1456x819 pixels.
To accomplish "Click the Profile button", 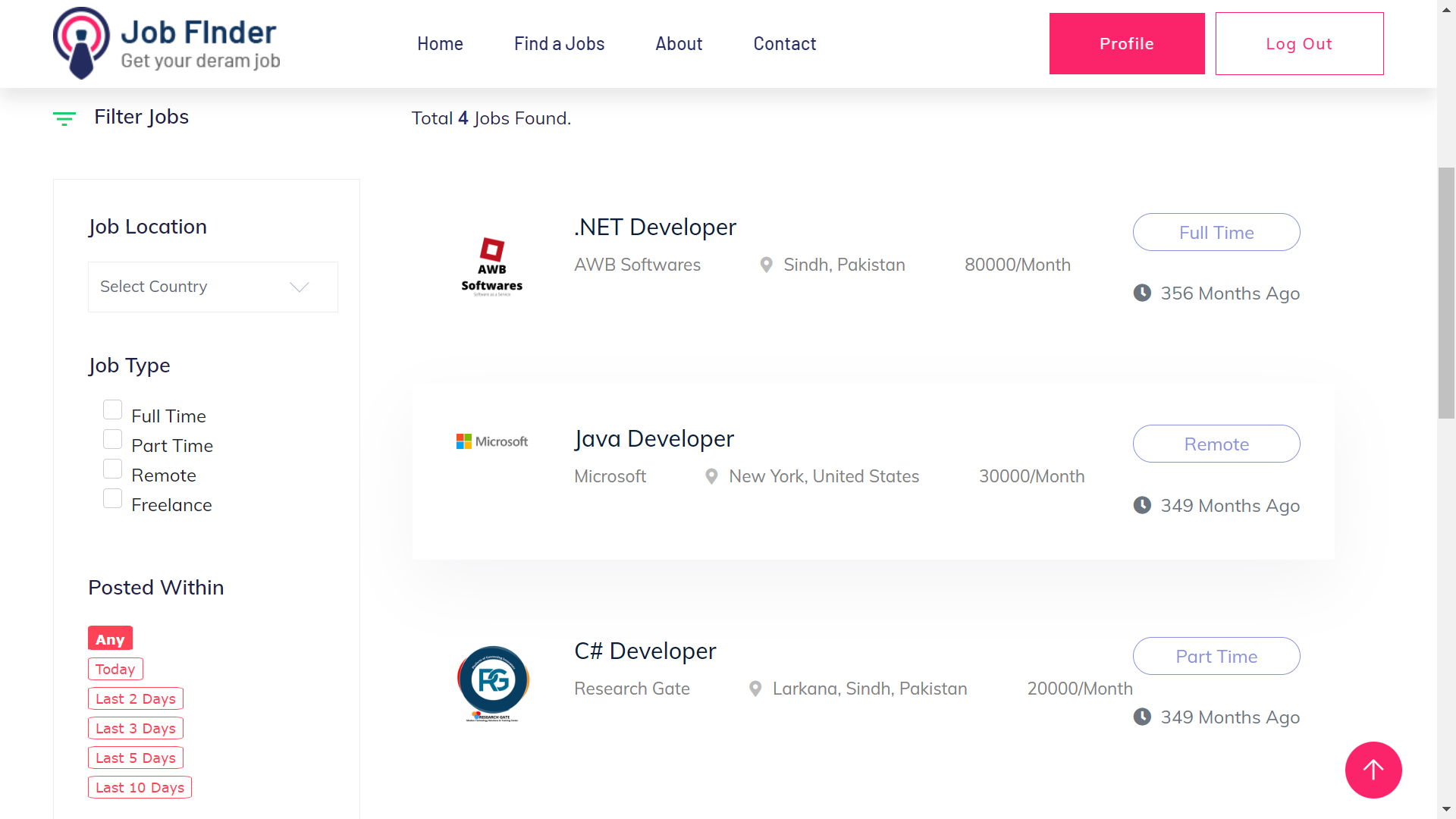I will [x=1126, y=43].
